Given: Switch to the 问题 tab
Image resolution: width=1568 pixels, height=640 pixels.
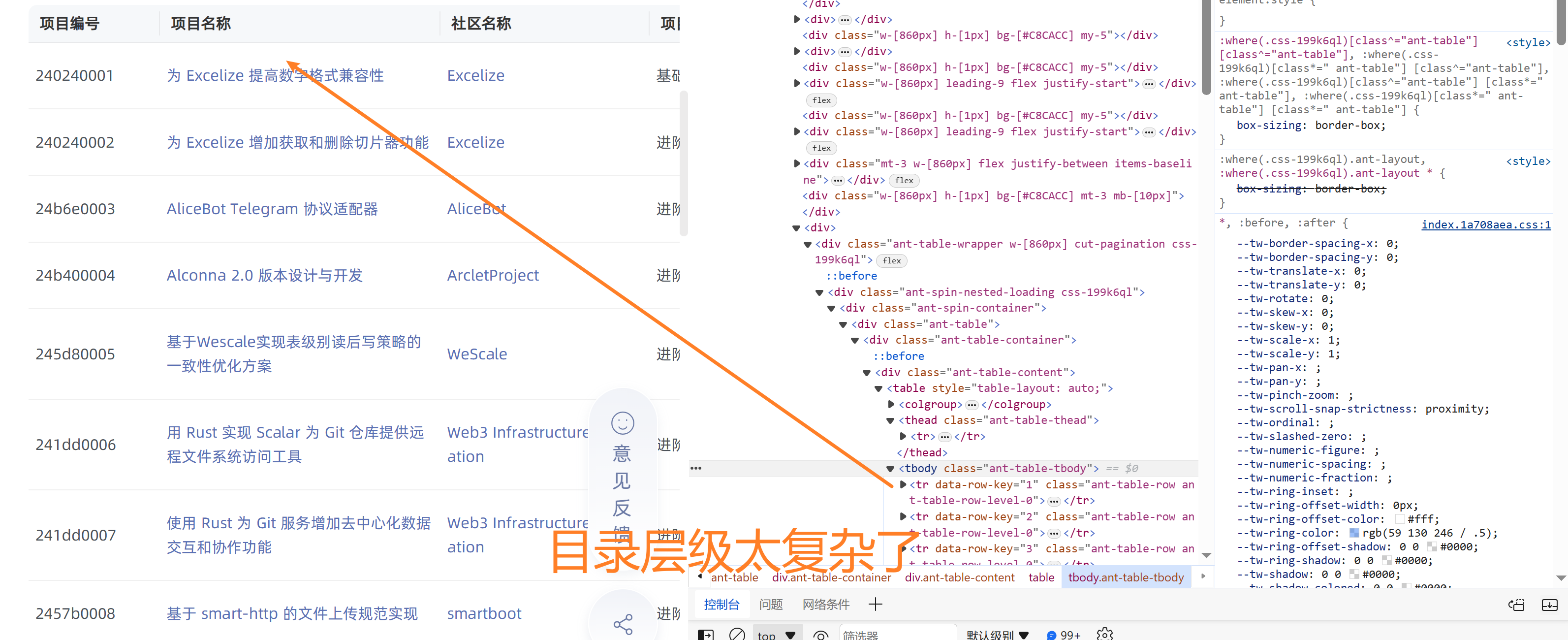Looking at the screenshot, I should tap(771, 604).
